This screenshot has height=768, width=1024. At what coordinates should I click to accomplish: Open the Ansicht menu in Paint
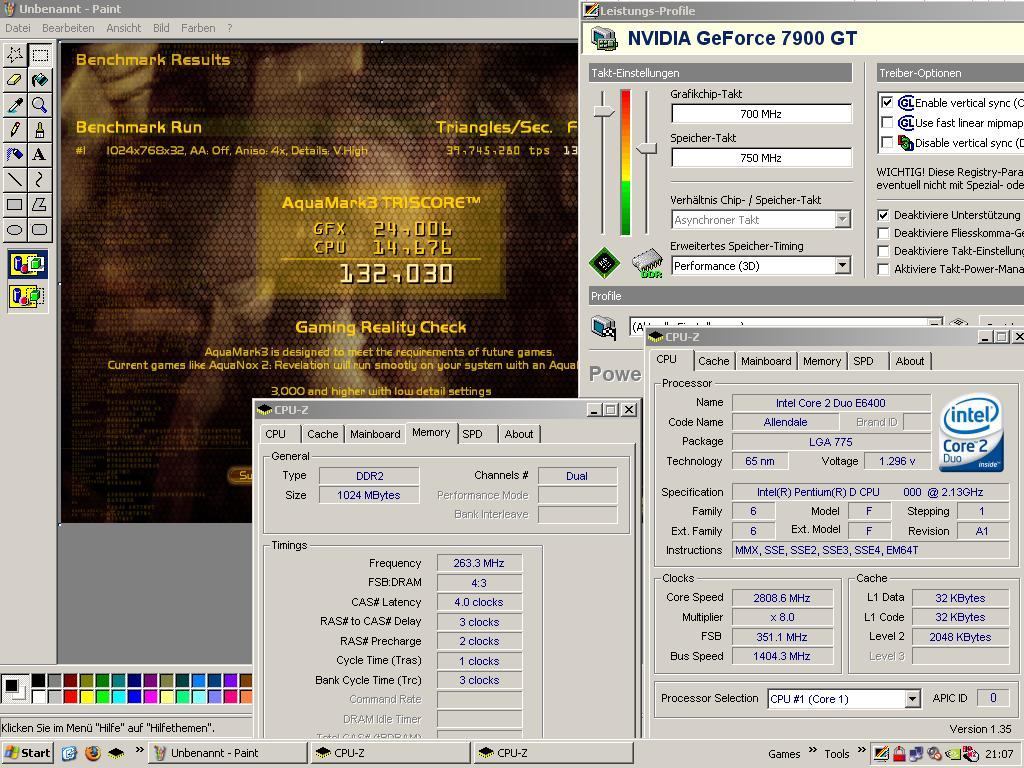[x=123, y=28]
